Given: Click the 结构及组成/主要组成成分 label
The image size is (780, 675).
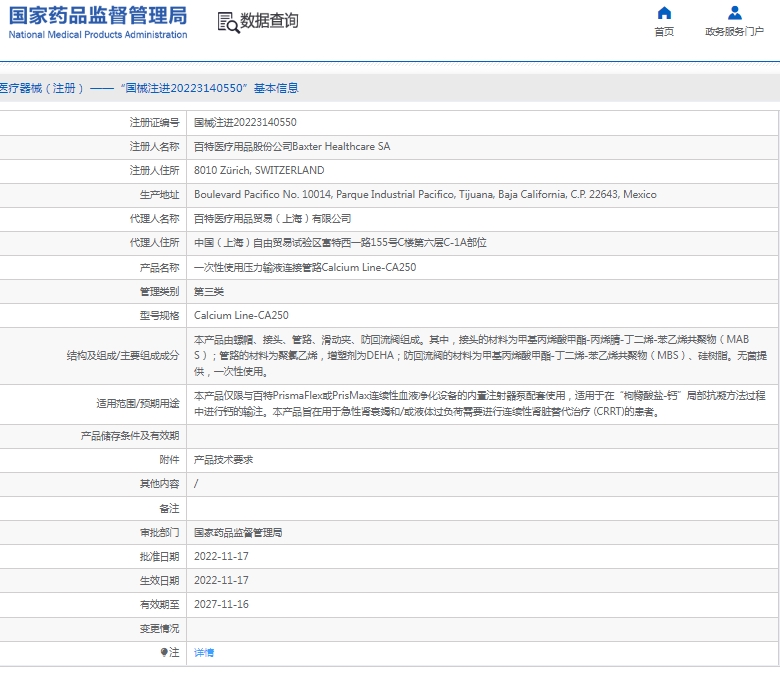Looking at the screenshot, I should pos(123,356).
